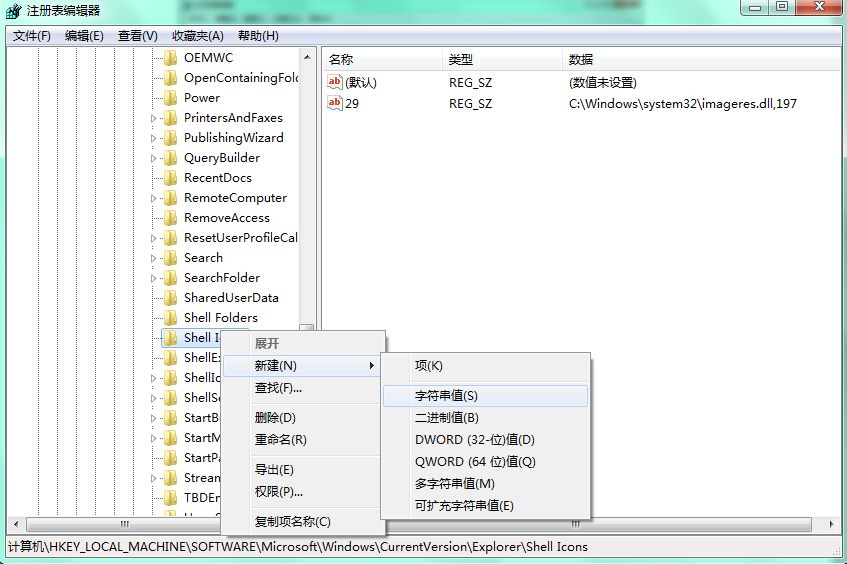Open the 帮助(H) menu

[x=258, y=36]
